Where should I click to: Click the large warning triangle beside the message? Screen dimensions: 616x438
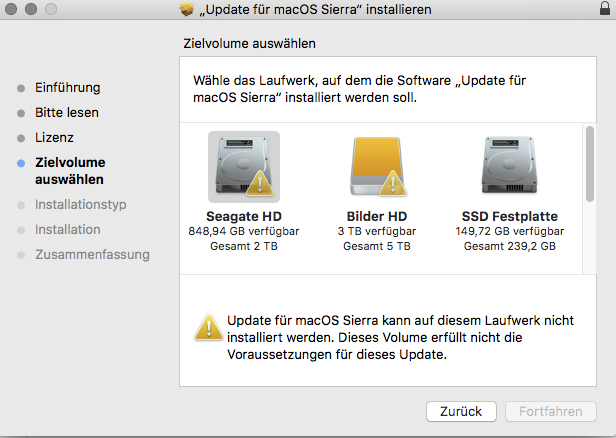(209, 326)
